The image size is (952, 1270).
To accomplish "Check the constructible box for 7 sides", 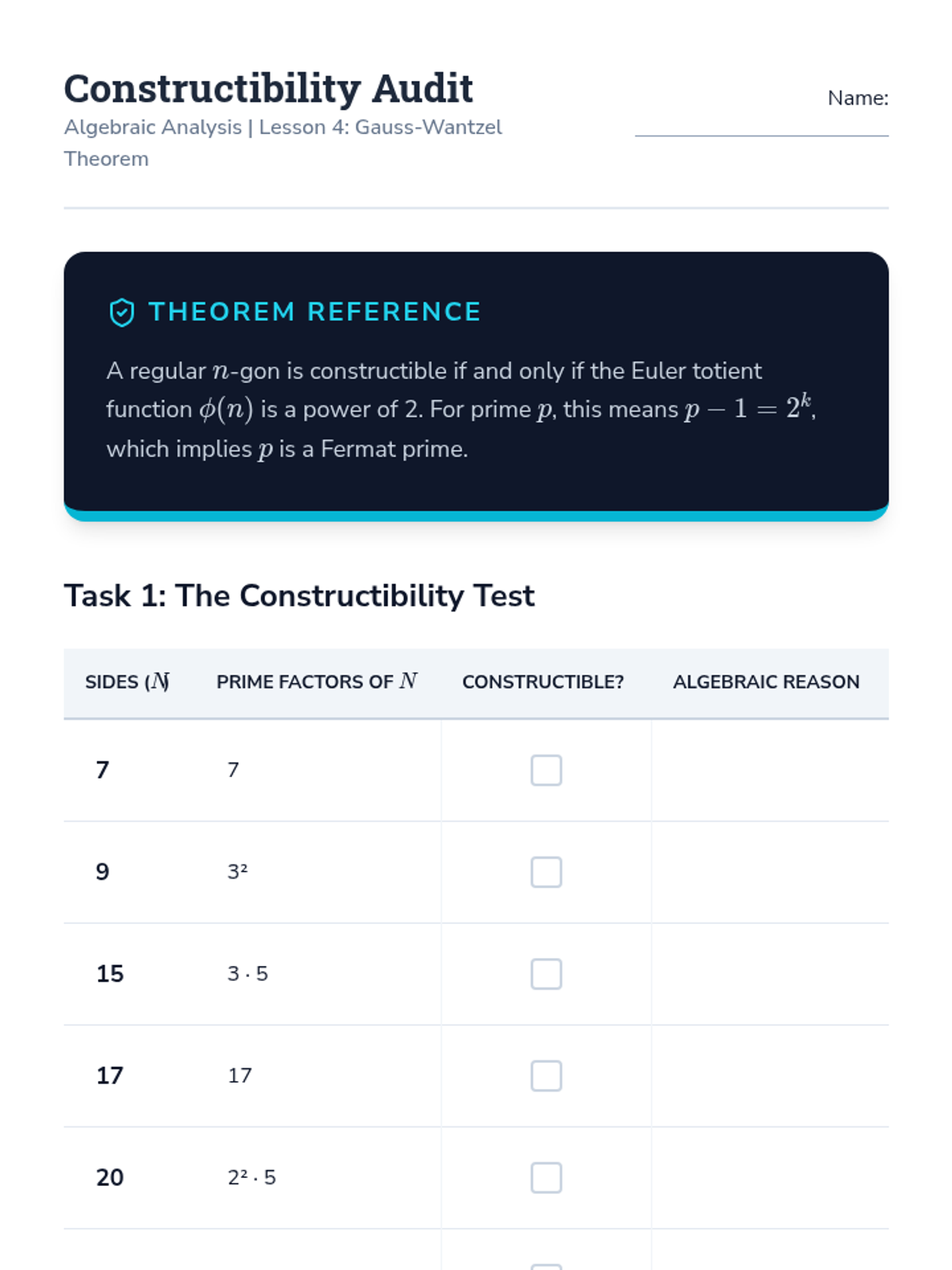I will pos(546,770).
